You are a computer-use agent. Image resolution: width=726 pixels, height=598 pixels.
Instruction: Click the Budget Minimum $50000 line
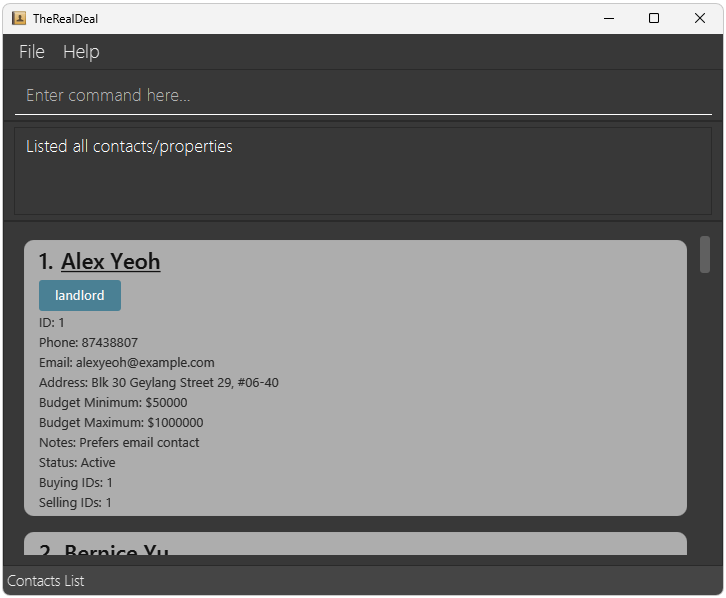click(113, 403)
